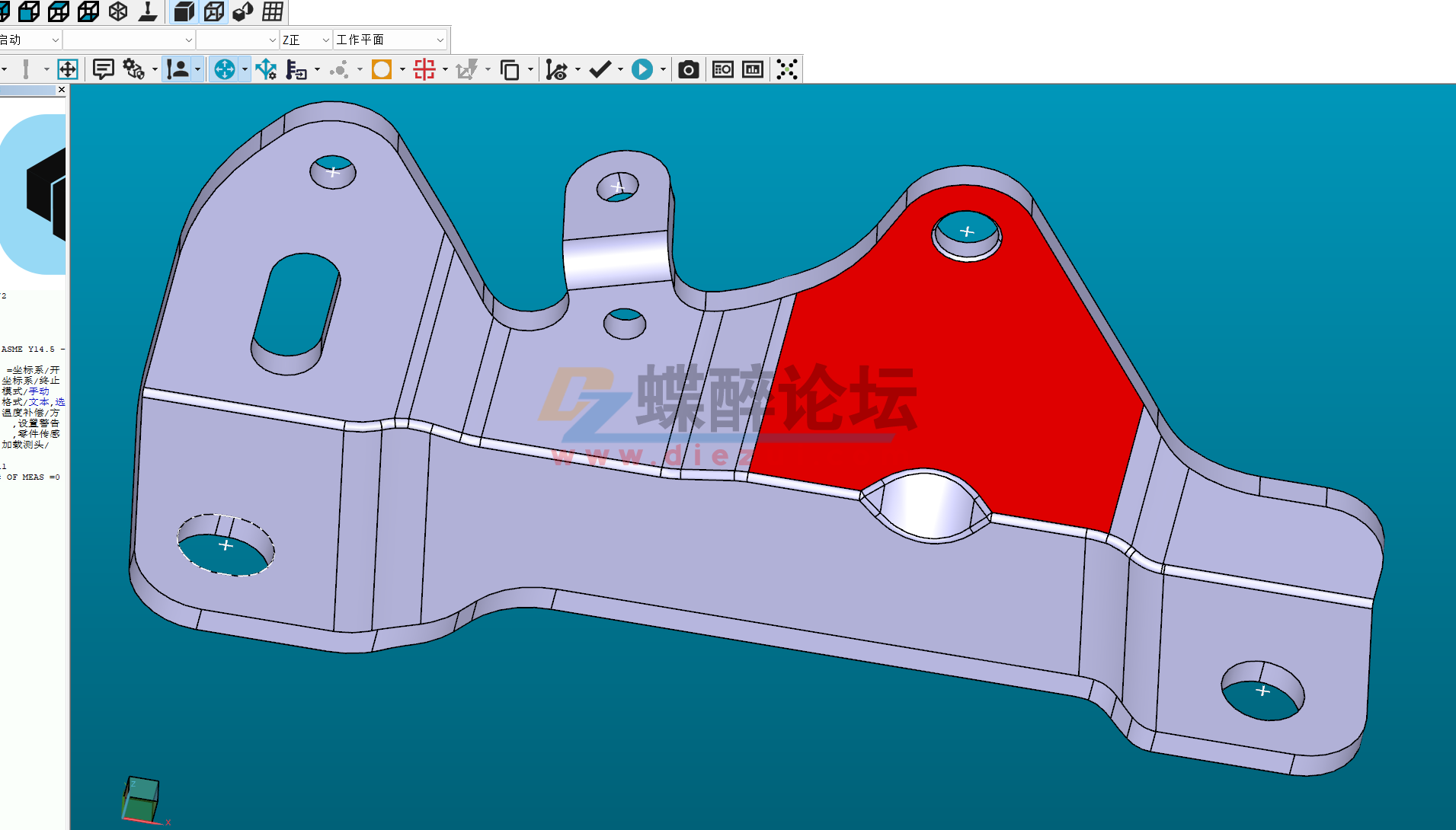1456x830 pixels.
Task: Execute the checkmark verify icon on toolbar
Action: tap(601, 69)
